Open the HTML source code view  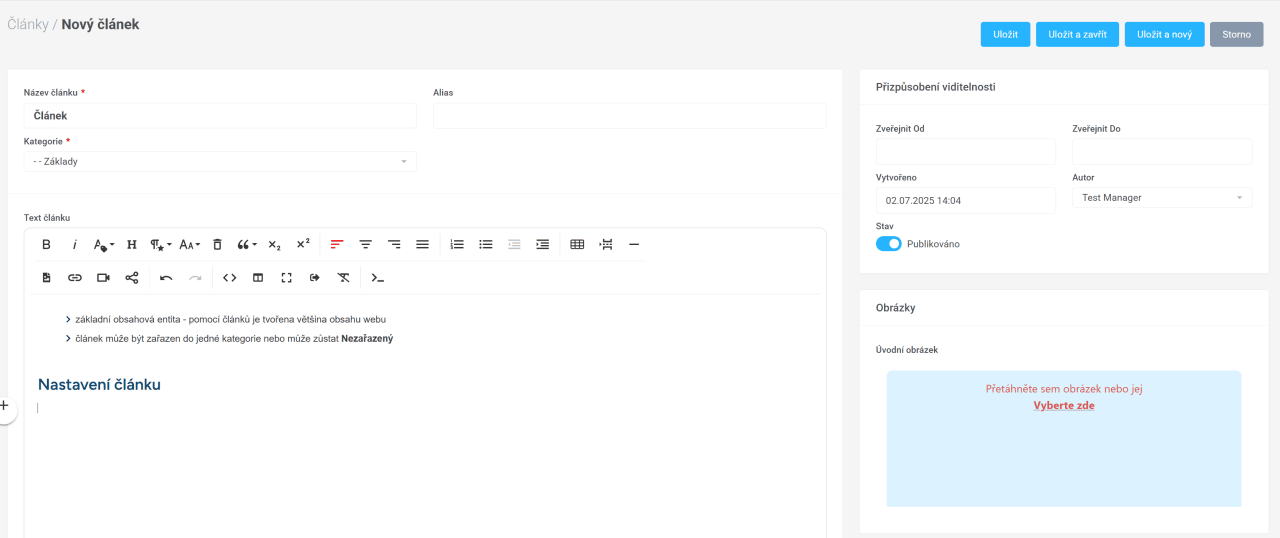[229, 278]
